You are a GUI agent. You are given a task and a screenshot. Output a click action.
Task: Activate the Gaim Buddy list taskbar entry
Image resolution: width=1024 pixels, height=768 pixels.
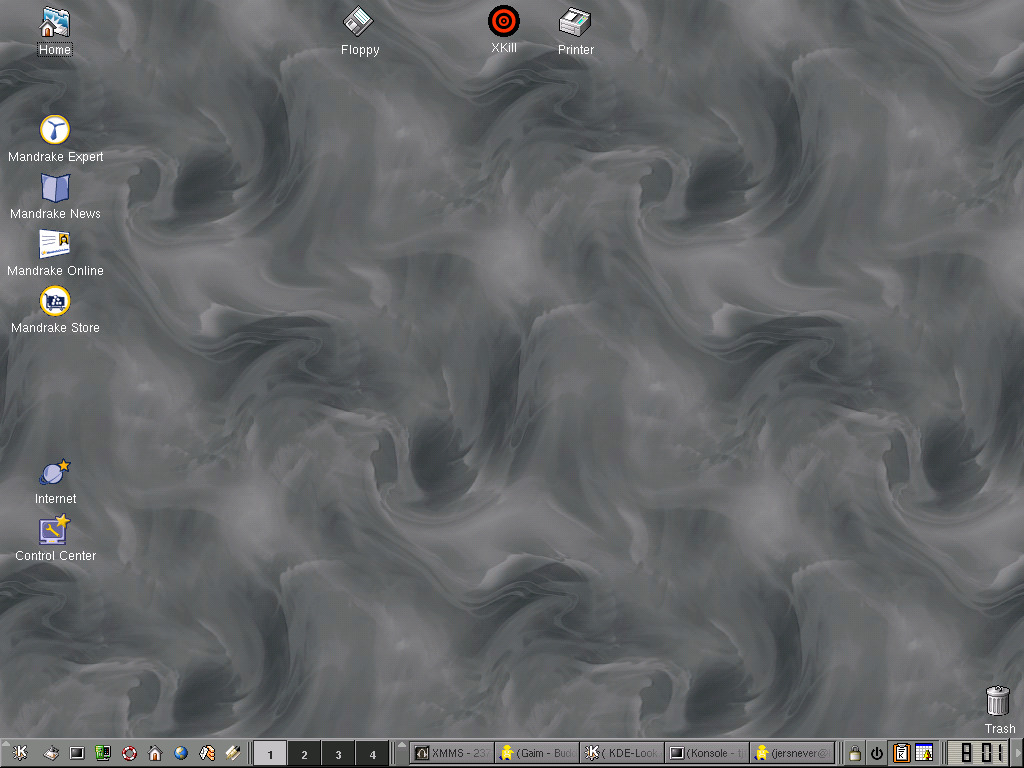(537, 754)
